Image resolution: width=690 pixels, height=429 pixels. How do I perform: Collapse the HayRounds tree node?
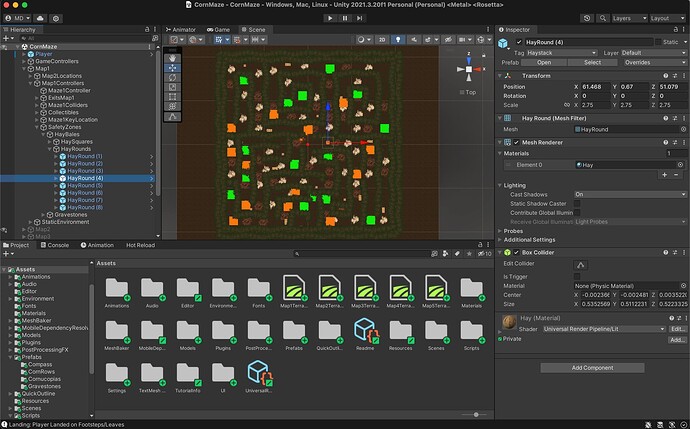(x=50, y=149)
